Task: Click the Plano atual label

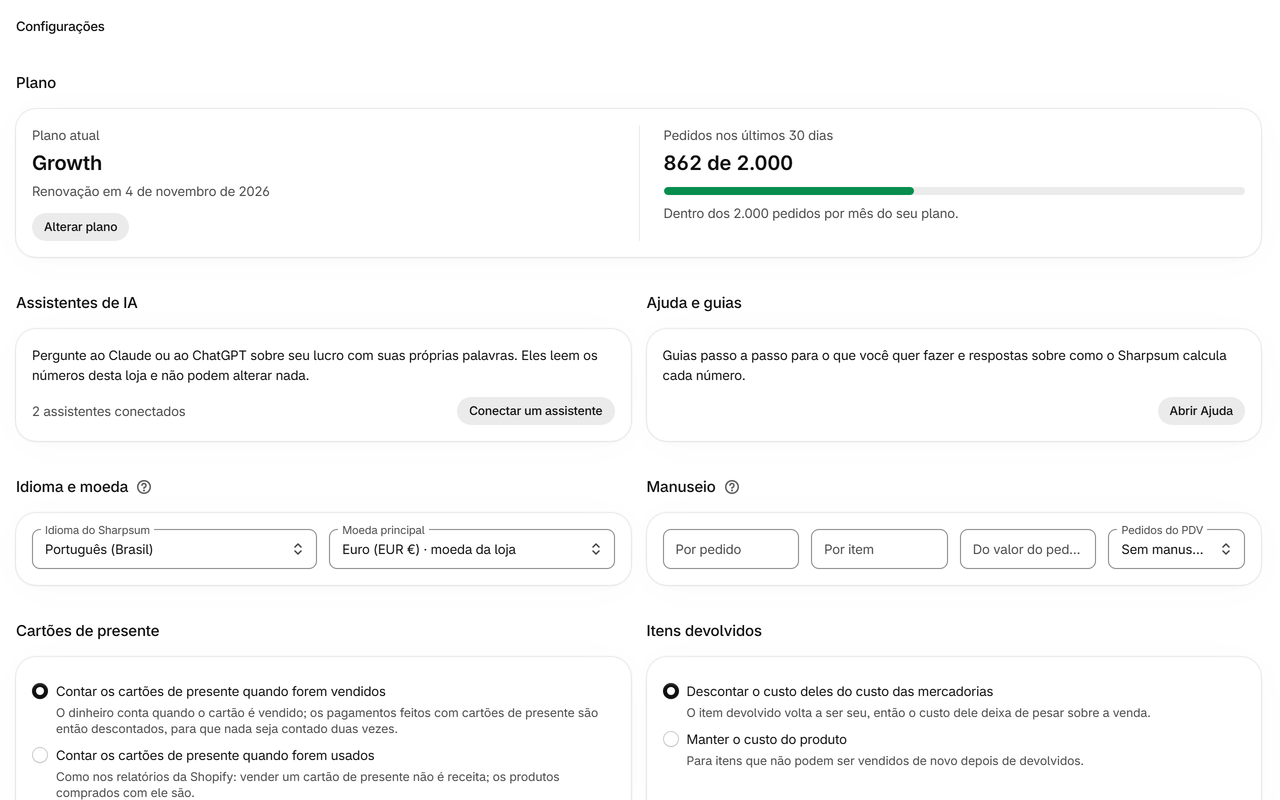Action: 66,135
